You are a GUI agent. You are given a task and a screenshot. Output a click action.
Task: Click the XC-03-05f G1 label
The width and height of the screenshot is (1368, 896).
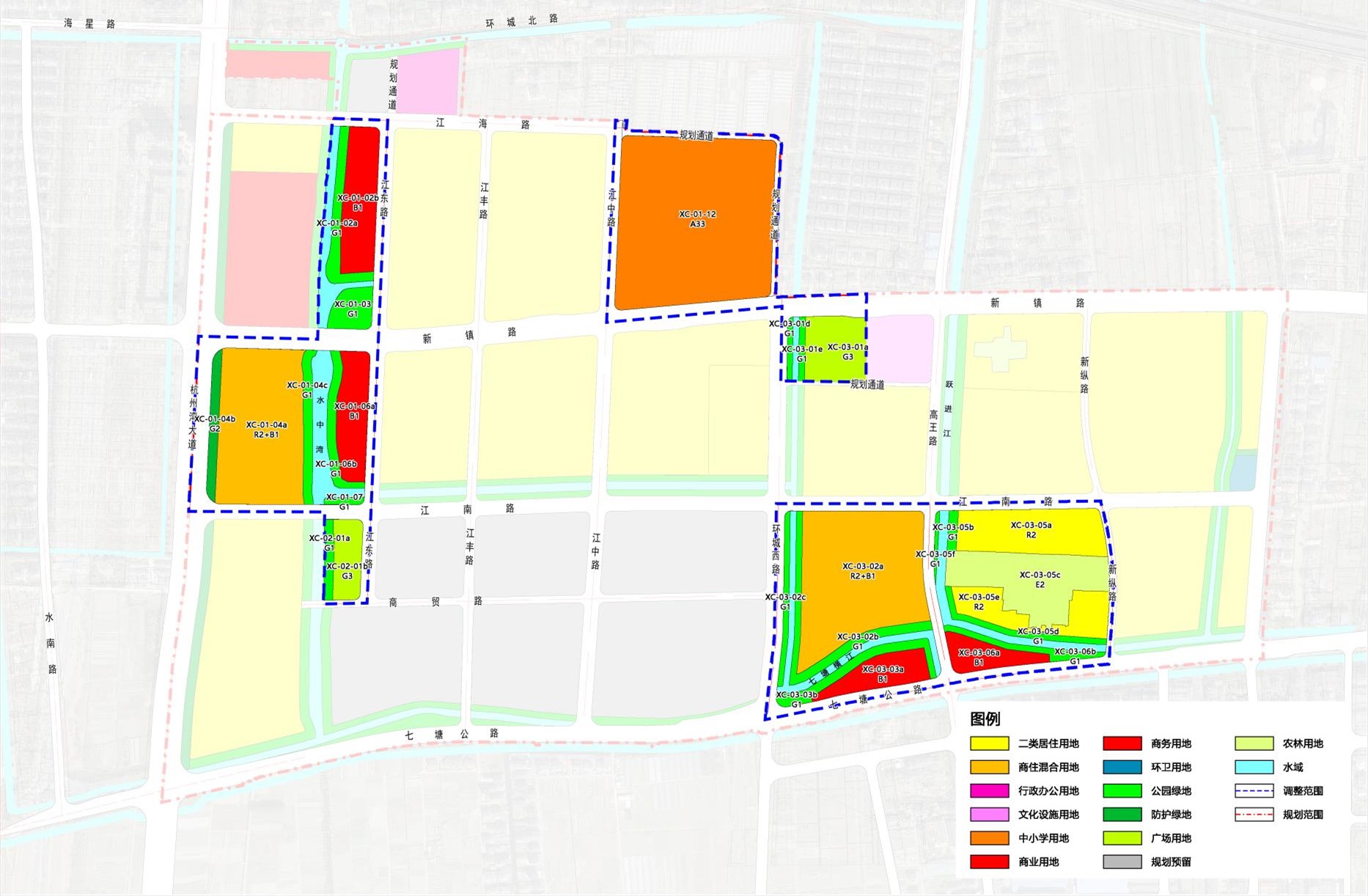pyautogui.click(x=935, y=559)
